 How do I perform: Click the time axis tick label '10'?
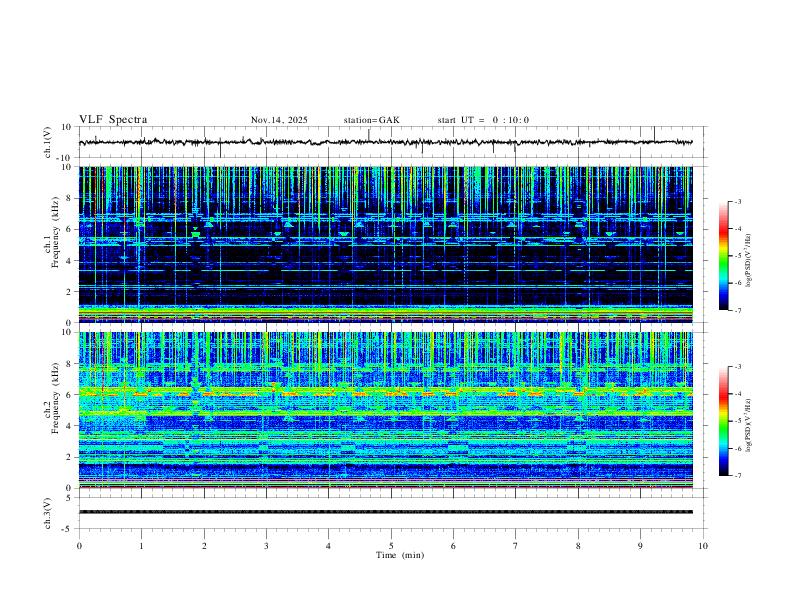703,546
